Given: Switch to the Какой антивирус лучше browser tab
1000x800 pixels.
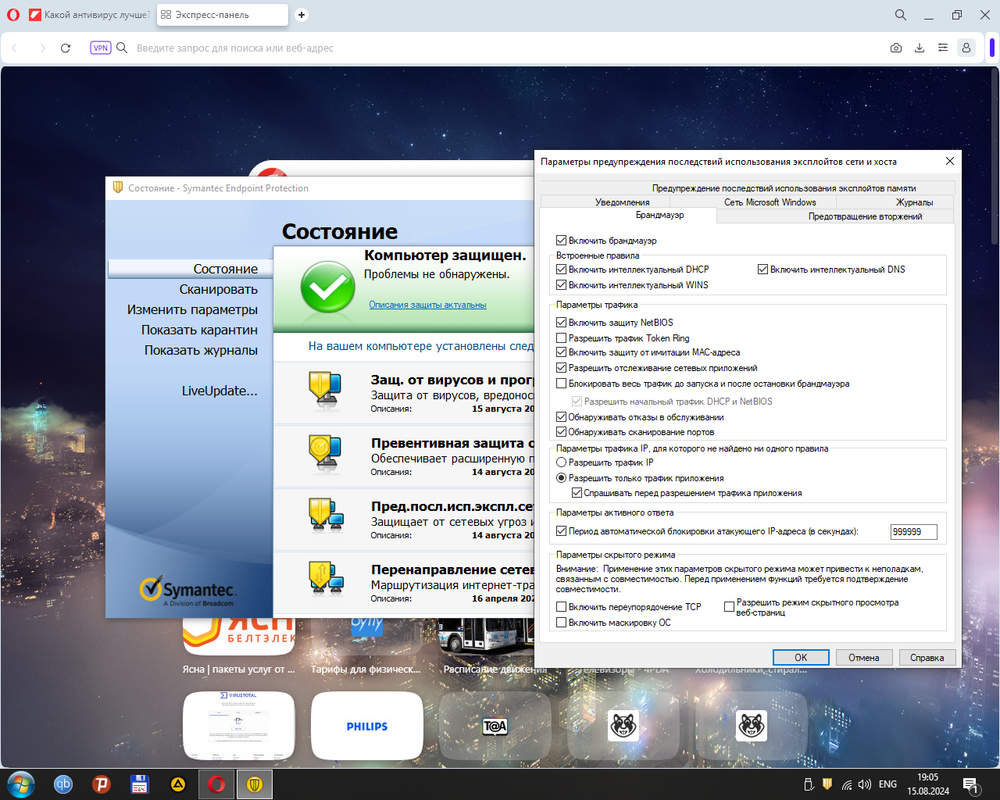Looking at the screenshot, I should 89,15.
